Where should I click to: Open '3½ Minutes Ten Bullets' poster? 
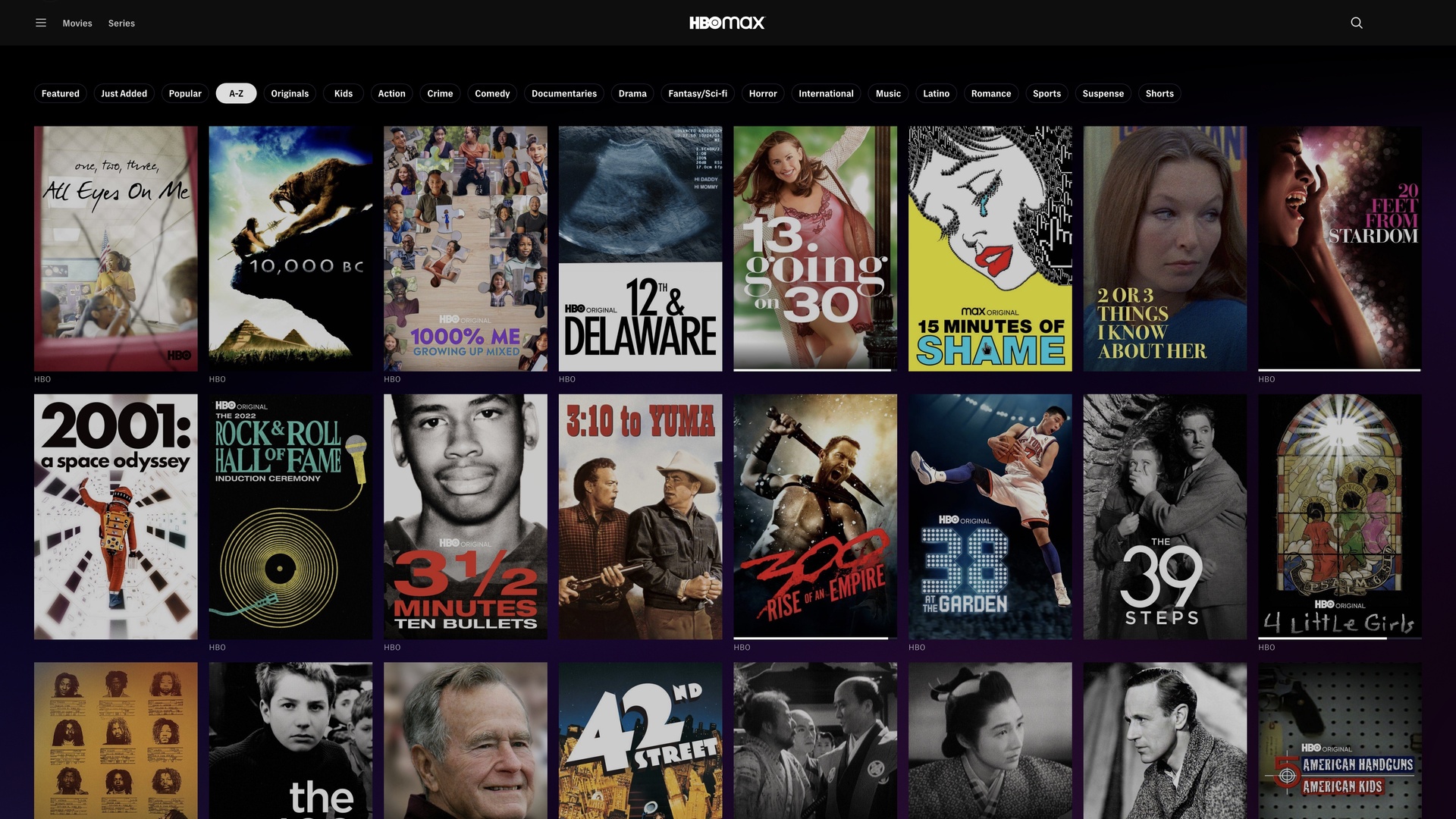[466, 516]
